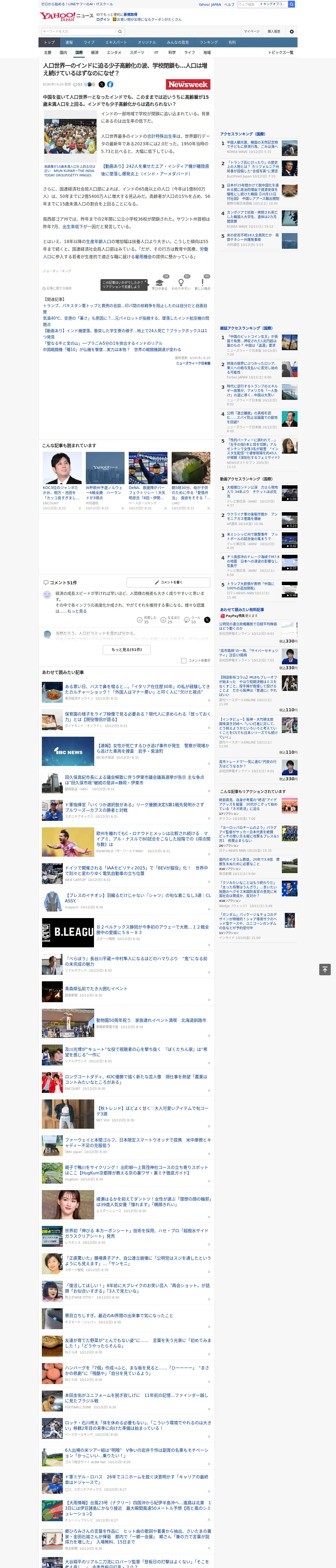Open the スポーツ category
The image size is (336, 1568).
click(x=137, y=52)
